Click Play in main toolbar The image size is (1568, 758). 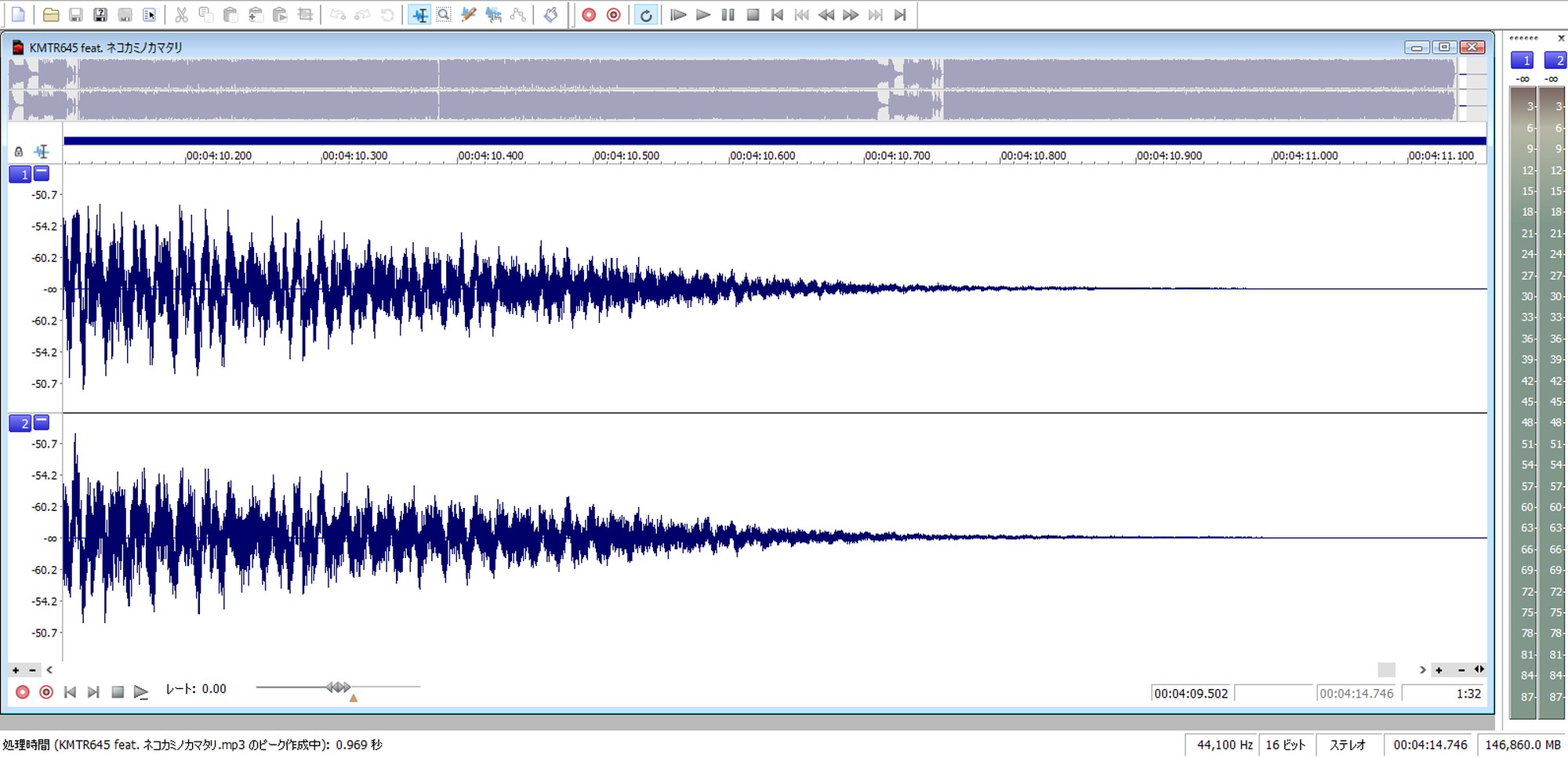pyautogui.click(x=703, y=15)
